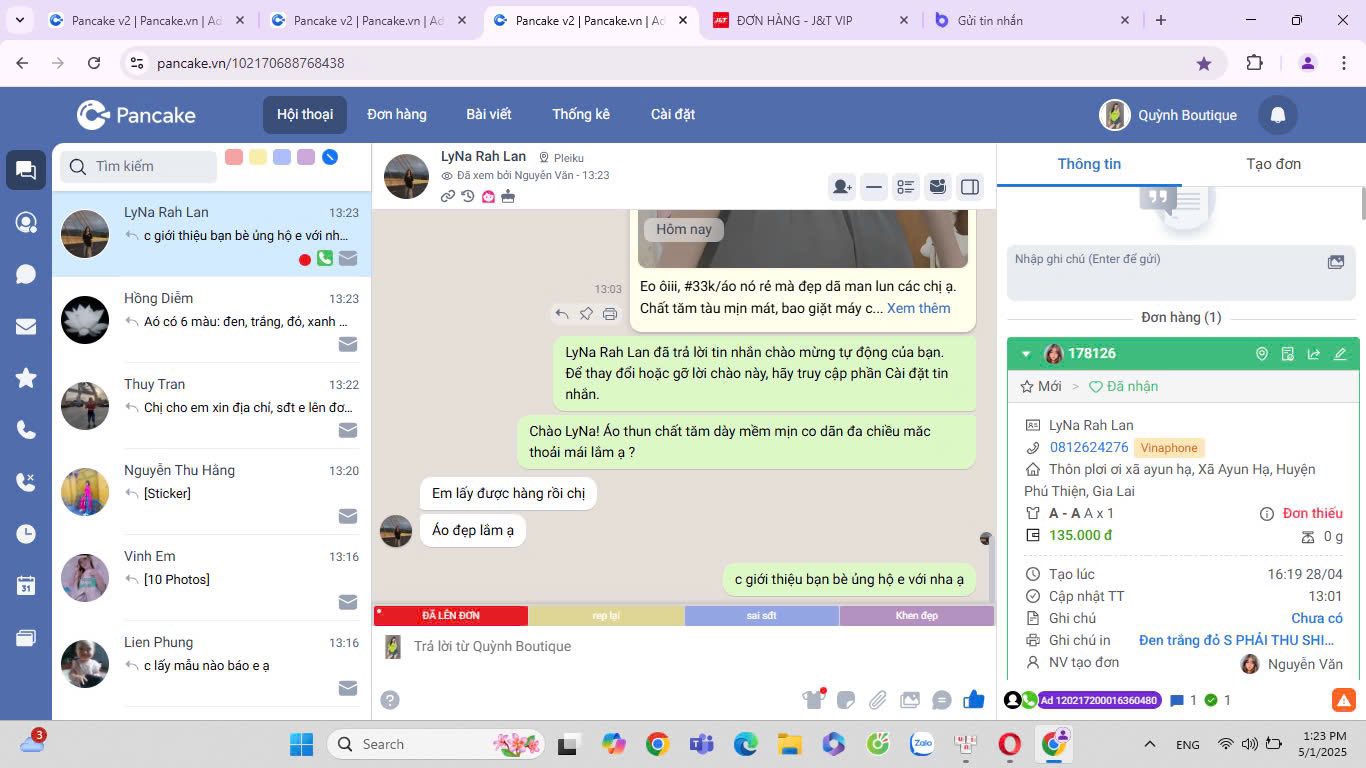Toggle the right side panel layout icon
This screenshot has height=768, width=1366.
click(969, 187)
